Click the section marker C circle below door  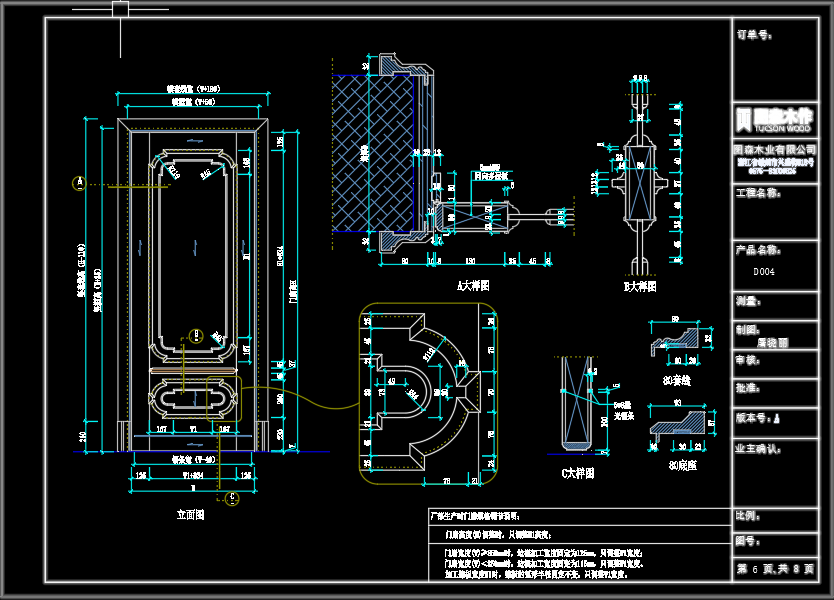[233, 496]
